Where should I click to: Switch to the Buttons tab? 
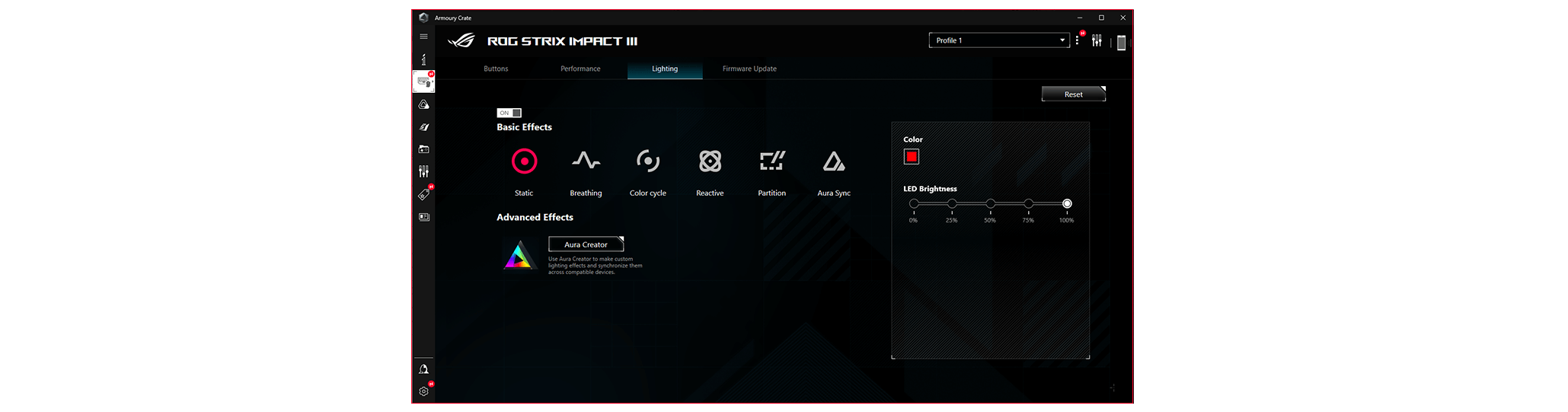[496, 69]
